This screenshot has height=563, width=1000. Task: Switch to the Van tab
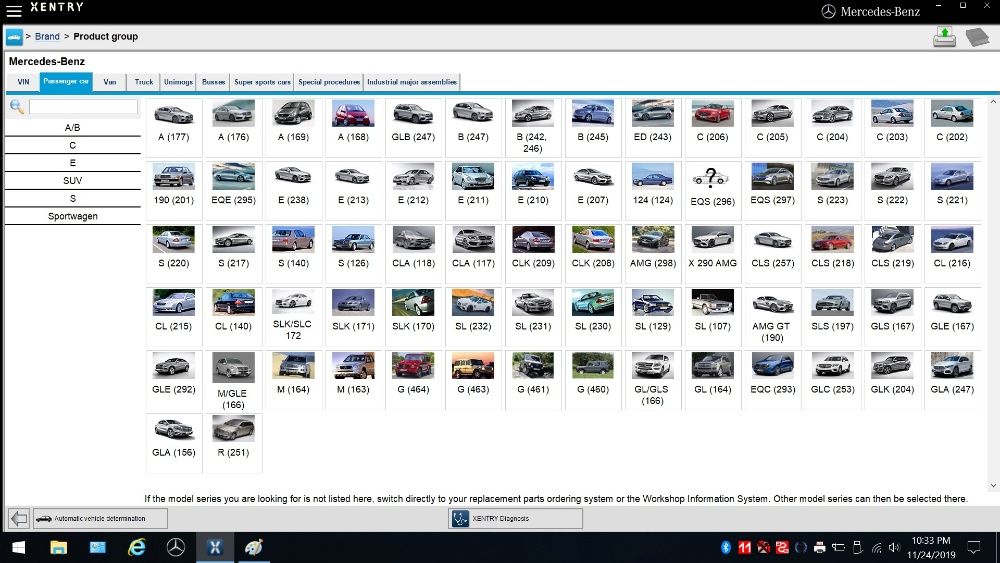[109, 82]
